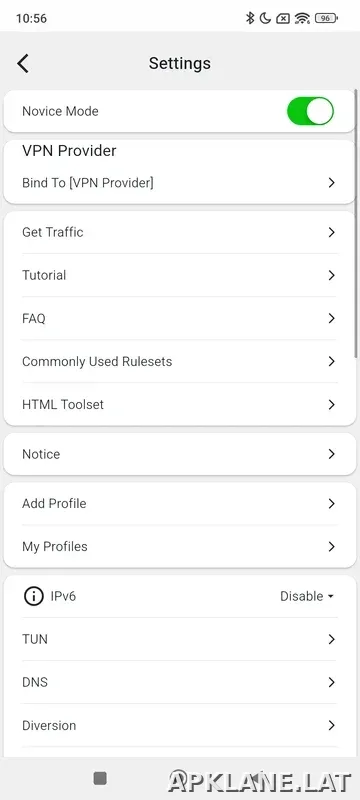Open the IPv6 Disable dropdown

307,596
